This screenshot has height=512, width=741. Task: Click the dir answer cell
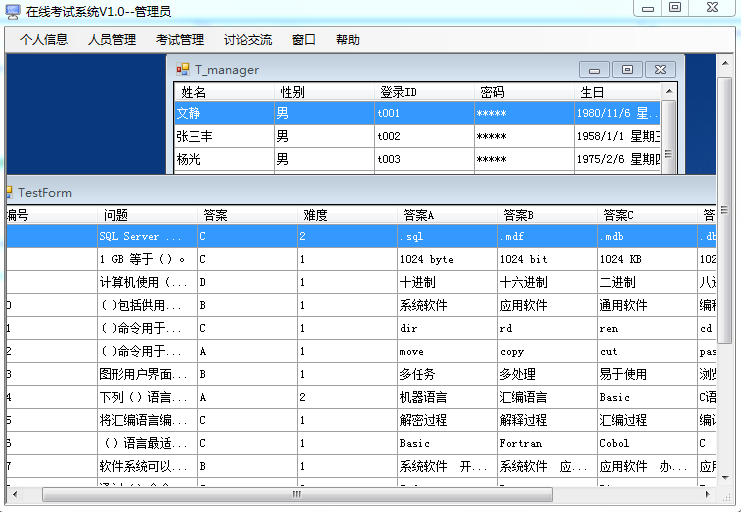448,328
